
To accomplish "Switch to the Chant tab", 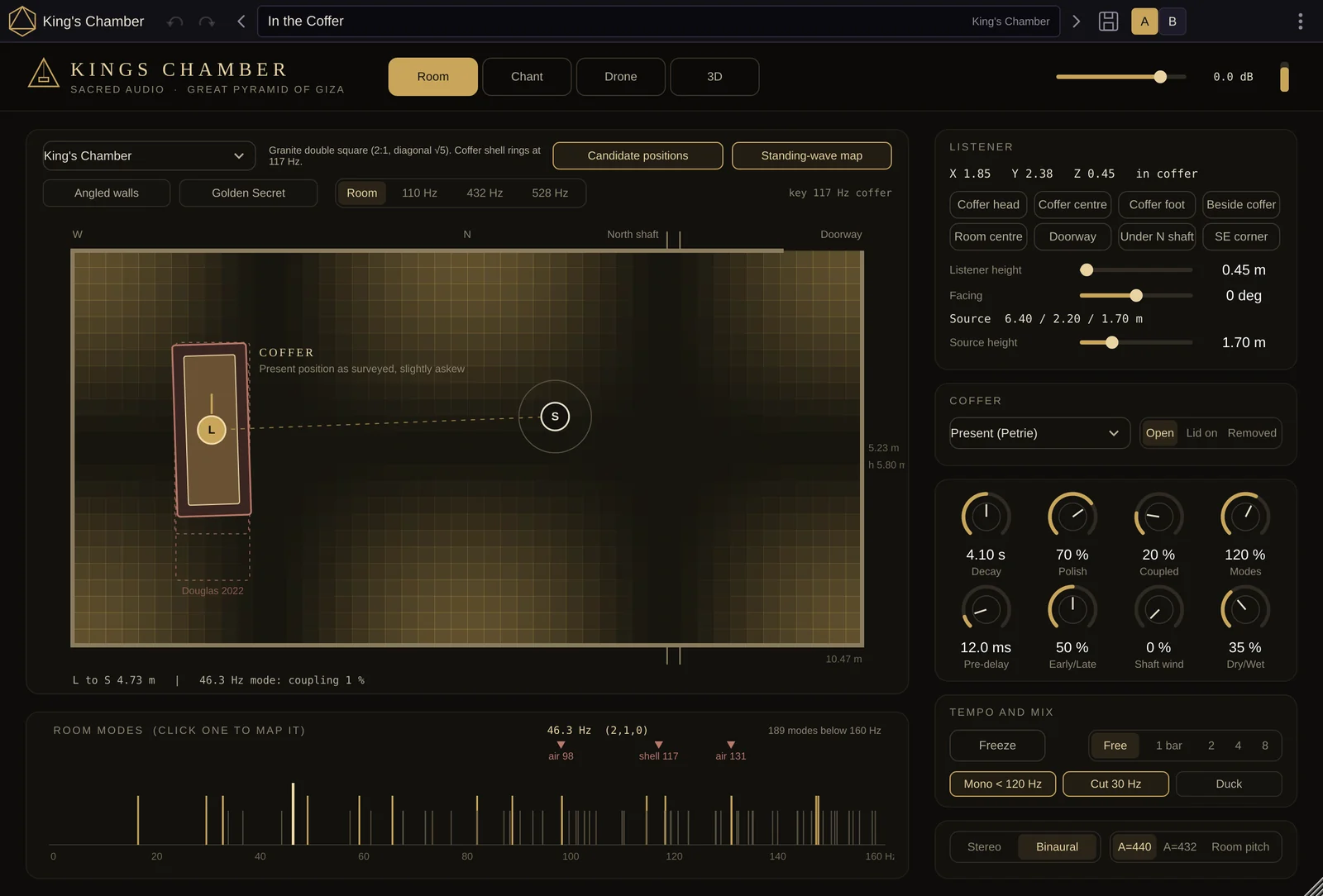I will click(x=527, y=77).
